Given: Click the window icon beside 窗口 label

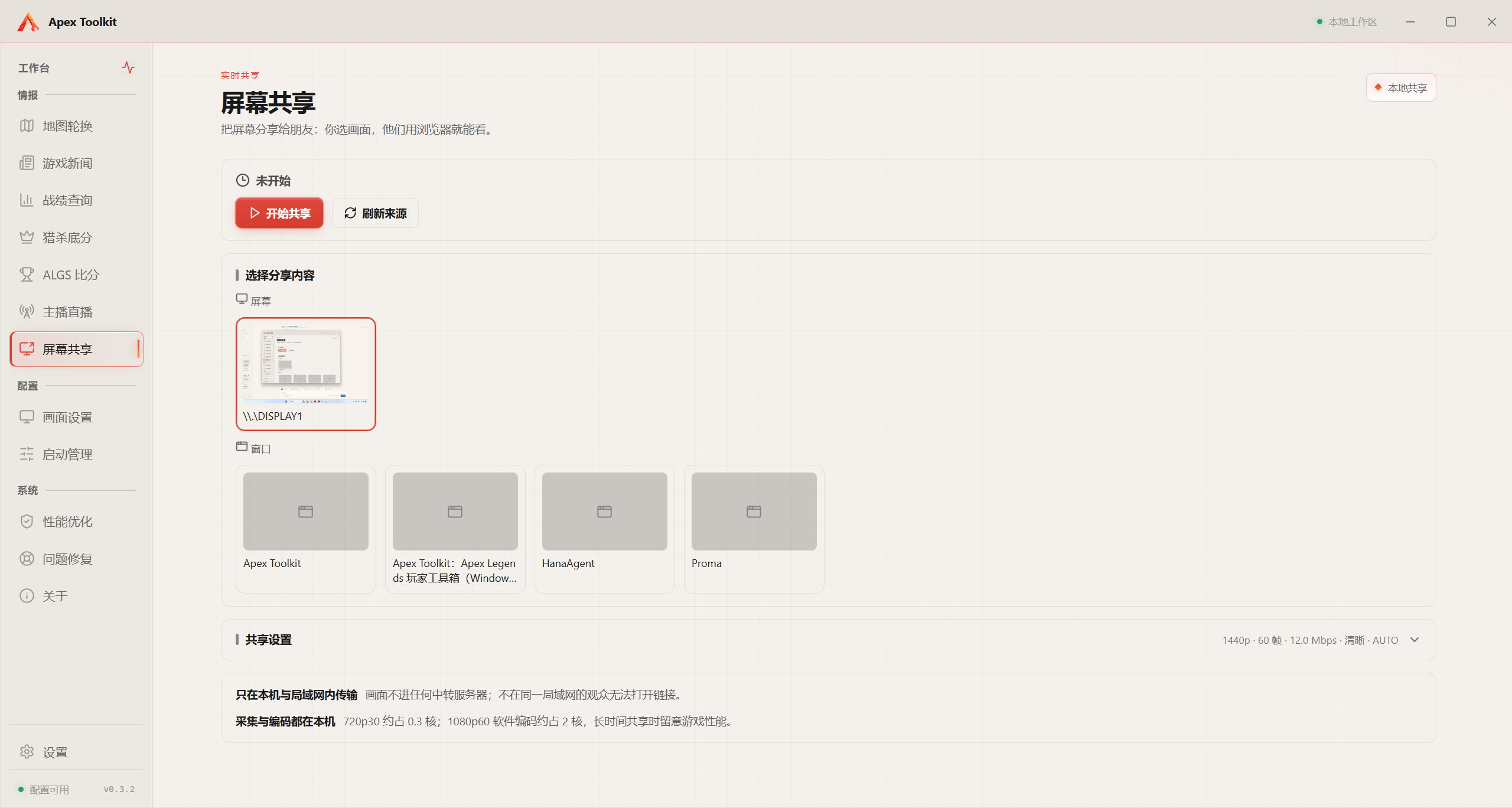Looking at the screenshot, I should click(242, 447).
